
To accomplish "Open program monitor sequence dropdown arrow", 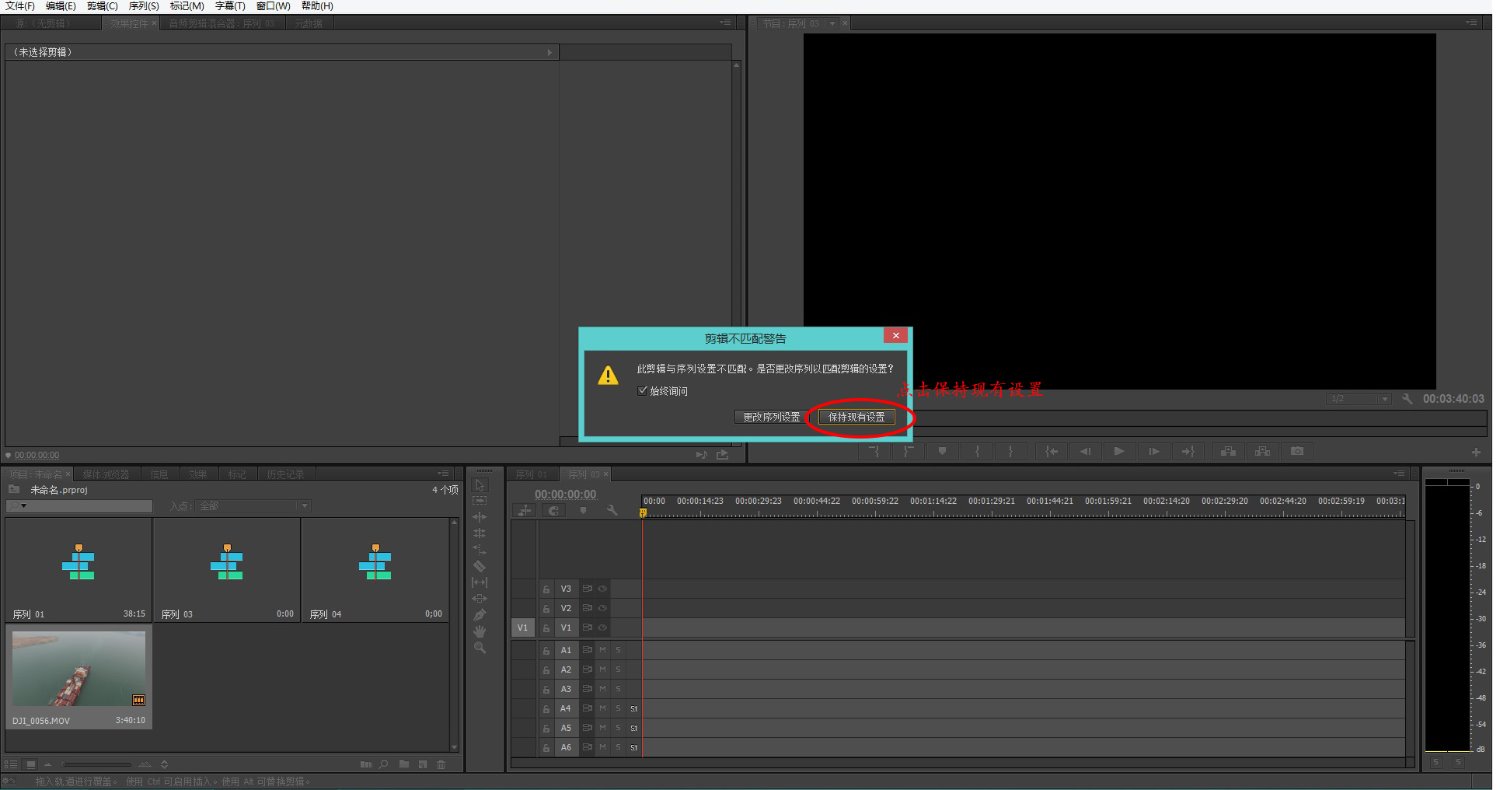I will 831,23.
